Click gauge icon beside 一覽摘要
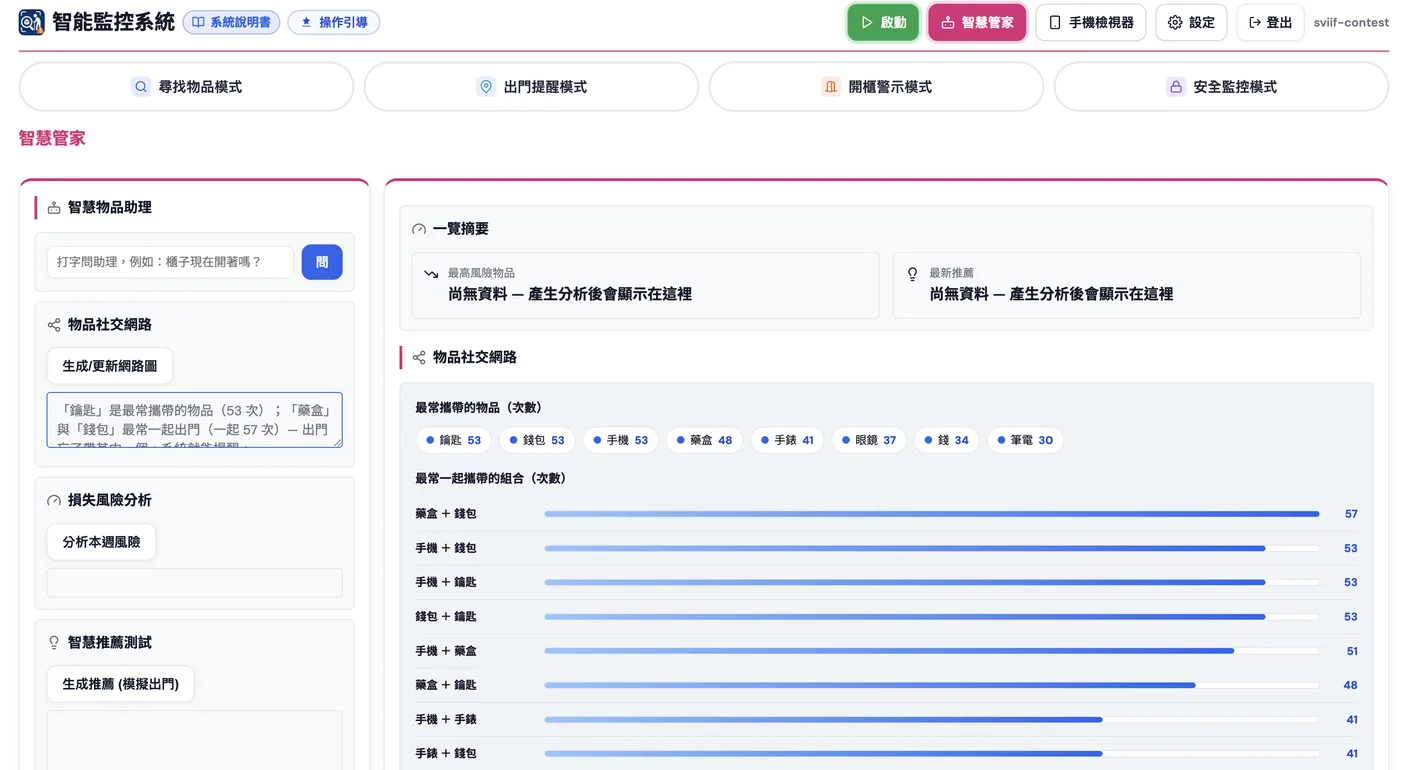 (x=419, y=229)
